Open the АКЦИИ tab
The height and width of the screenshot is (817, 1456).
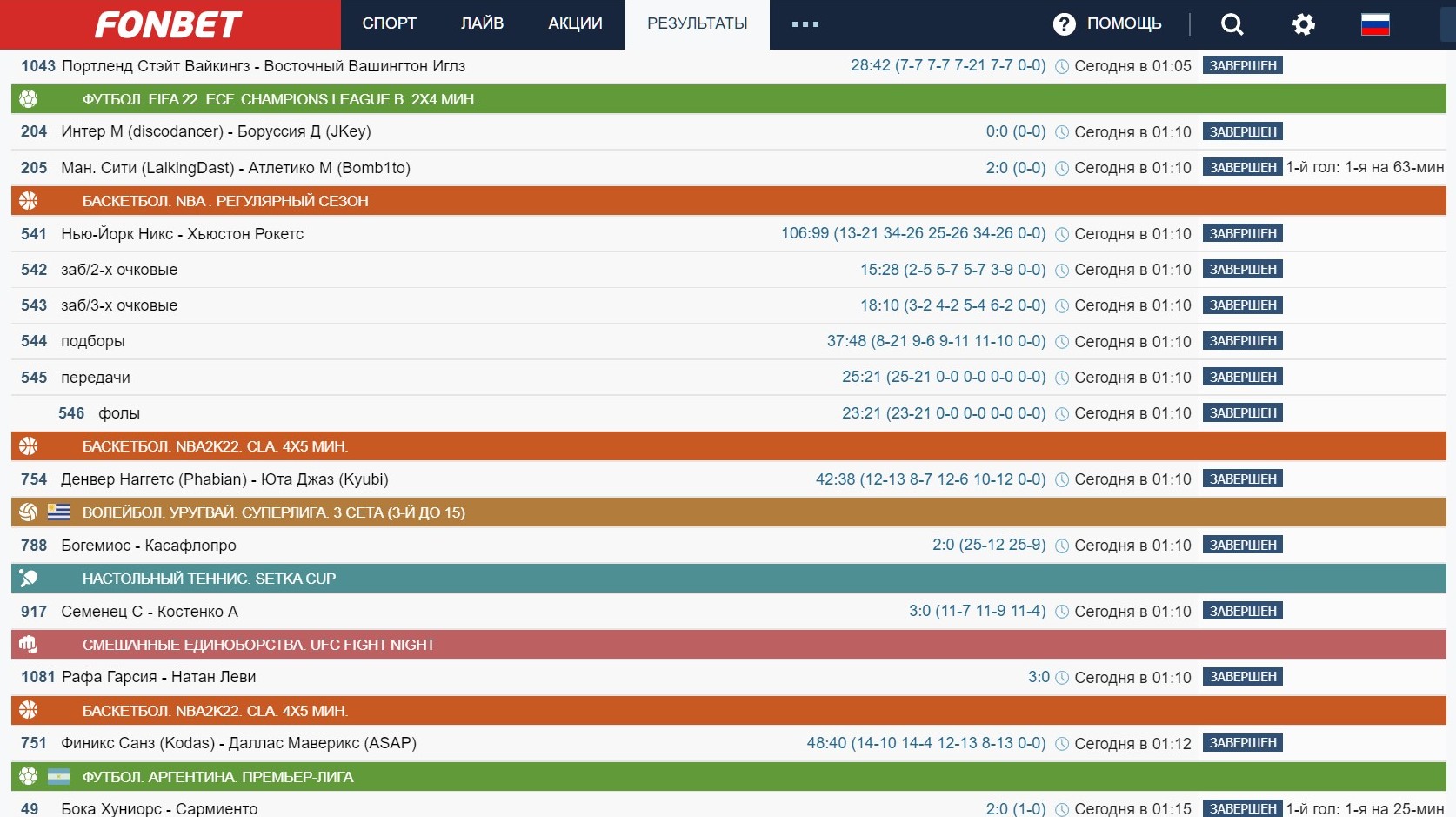point(575,24)
